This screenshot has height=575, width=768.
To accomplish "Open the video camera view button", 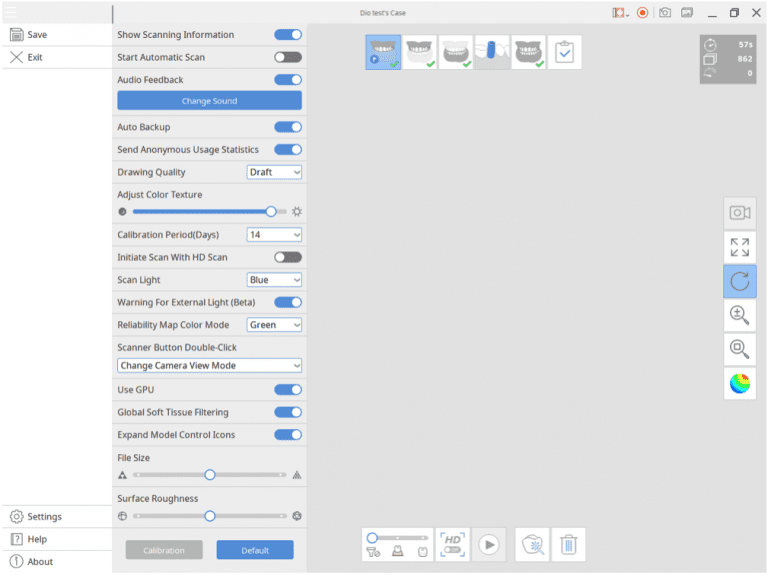I will click(740, 213).
